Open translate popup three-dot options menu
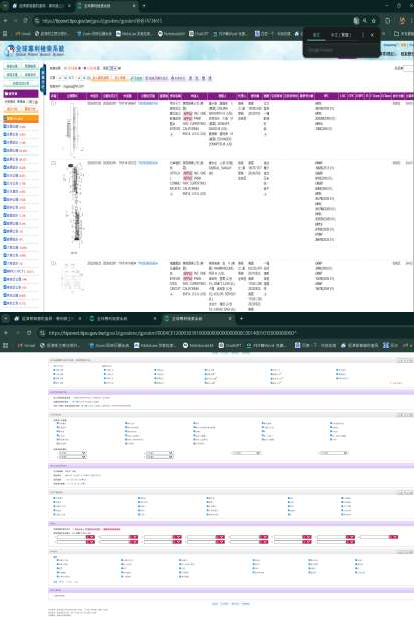The image size is (414, 618). pyautogui.click(x=363, y=35)
